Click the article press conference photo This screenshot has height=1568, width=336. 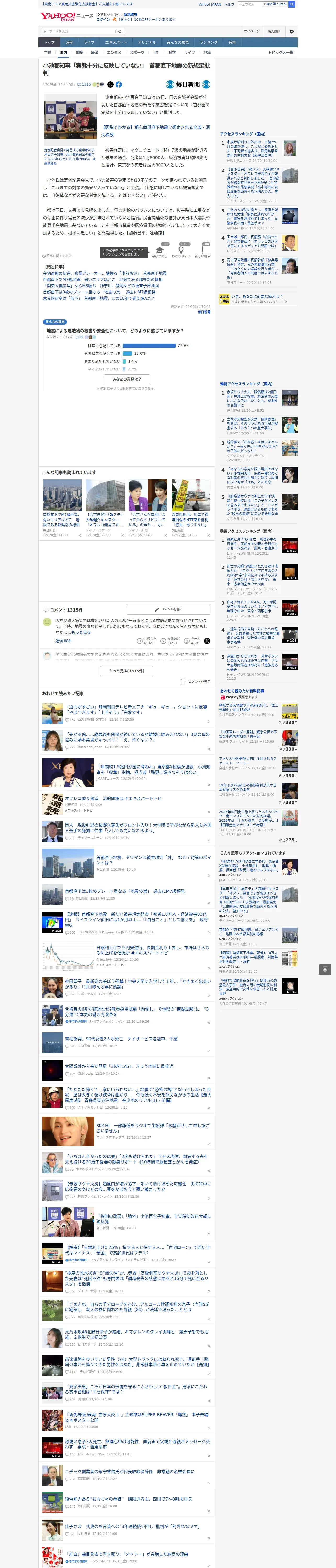[x=70, y=120]
